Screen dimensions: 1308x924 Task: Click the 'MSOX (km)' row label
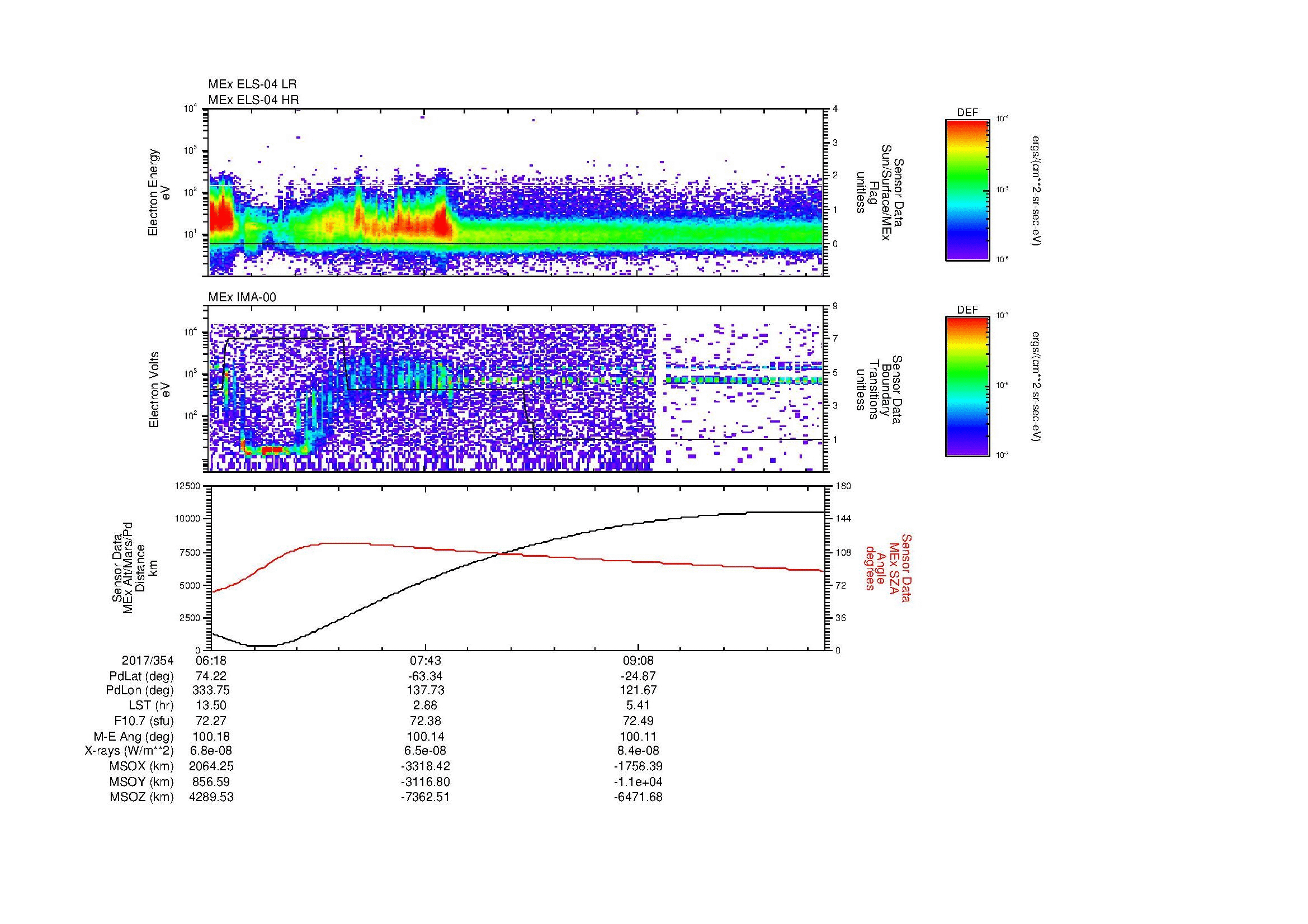click(x=141, y=766)
